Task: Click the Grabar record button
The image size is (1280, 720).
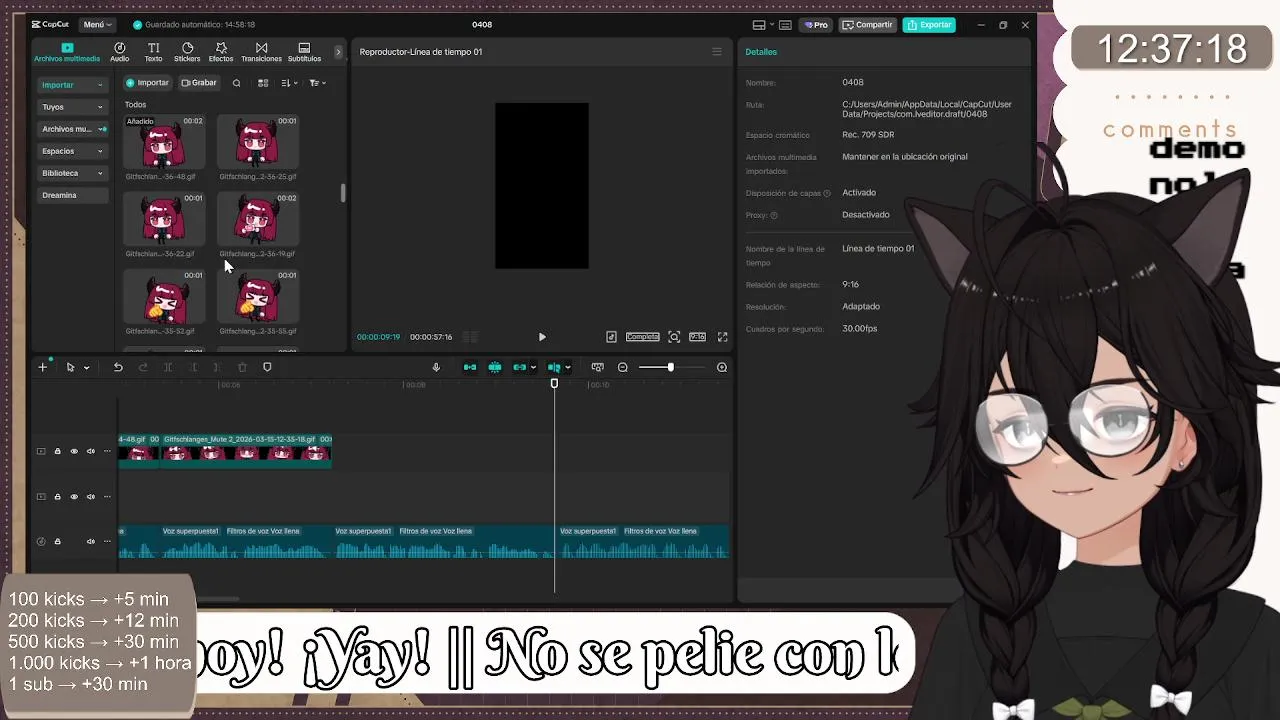Action: (199, 83)
